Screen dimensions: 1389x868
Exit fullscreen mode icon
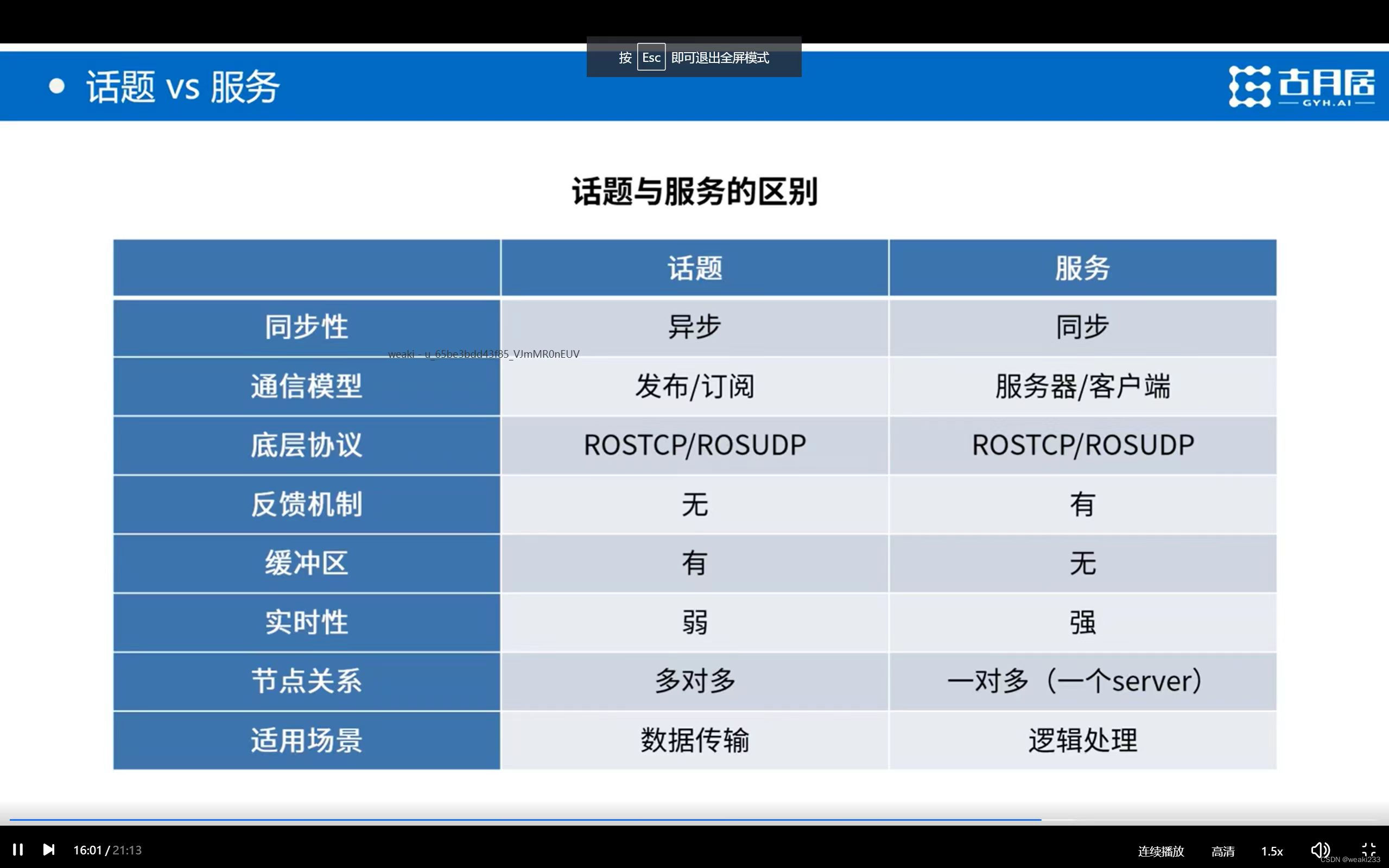1369,850
